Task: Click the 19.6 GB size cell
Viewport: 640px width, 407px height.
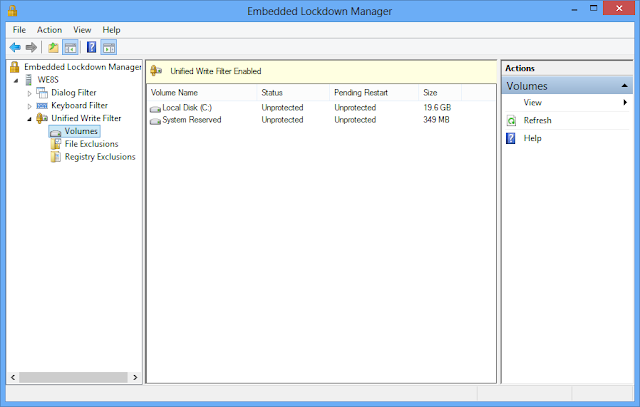Action: 437,107
